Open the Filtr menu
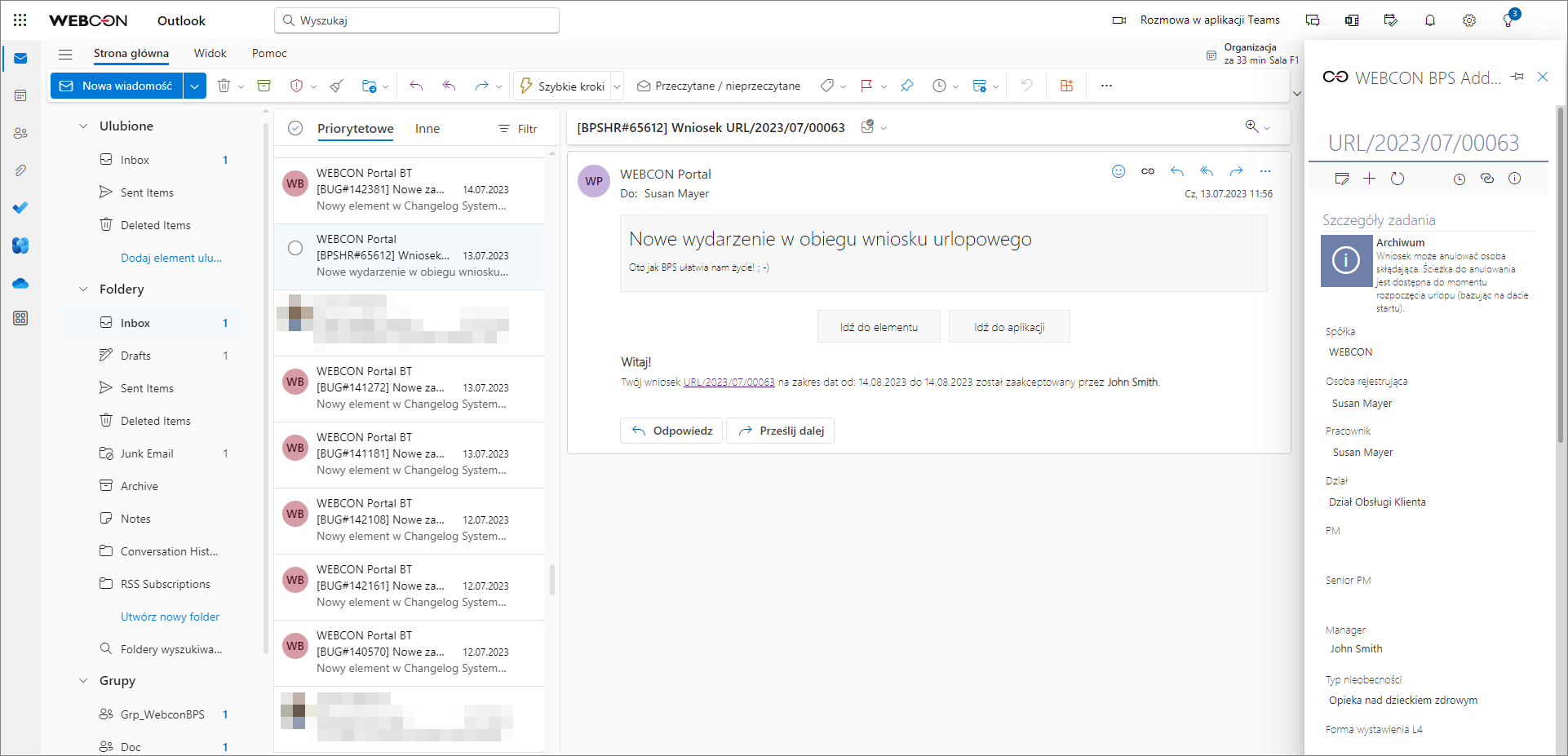 pos(518,129)
